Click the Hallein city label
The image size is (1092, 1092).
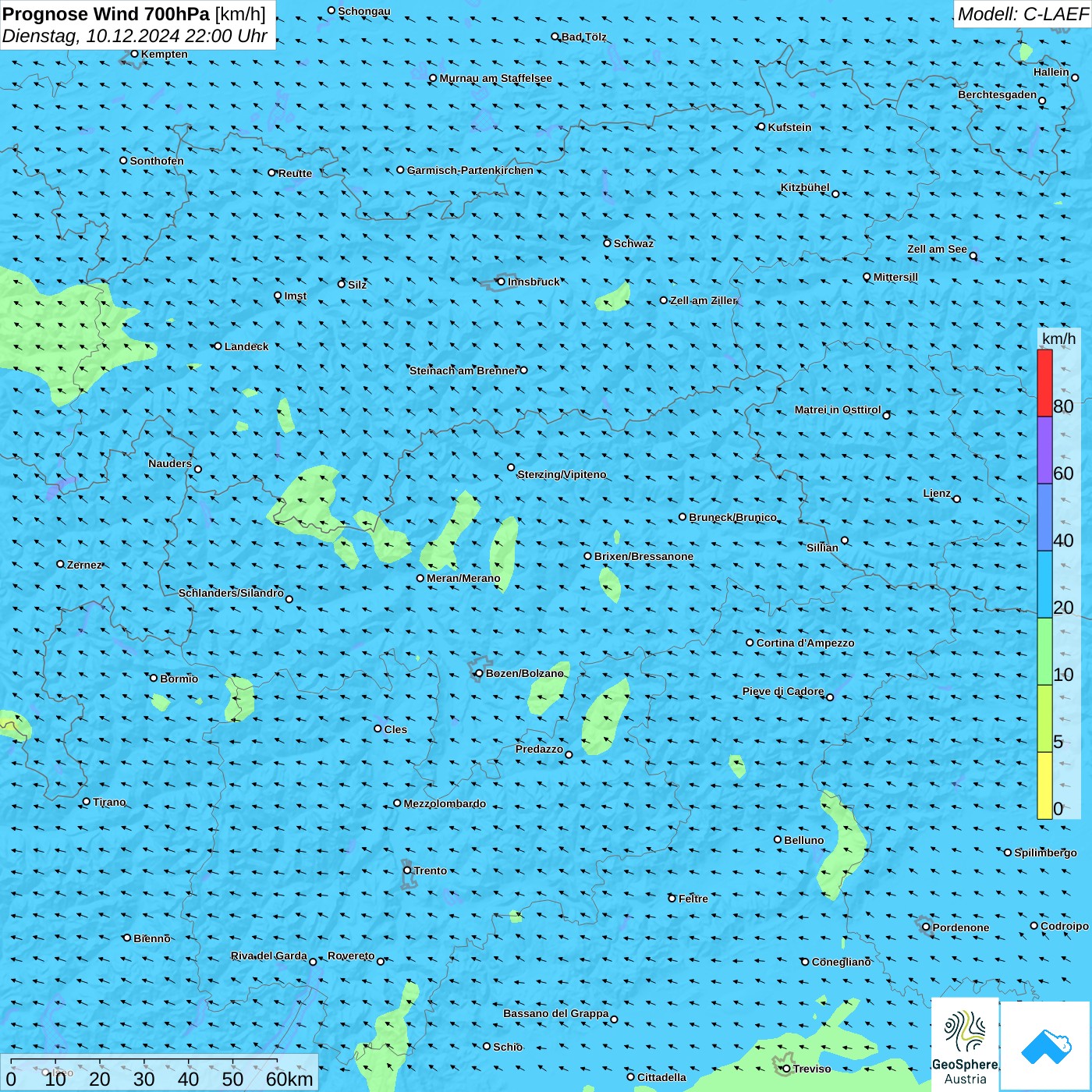(1051, 72)
